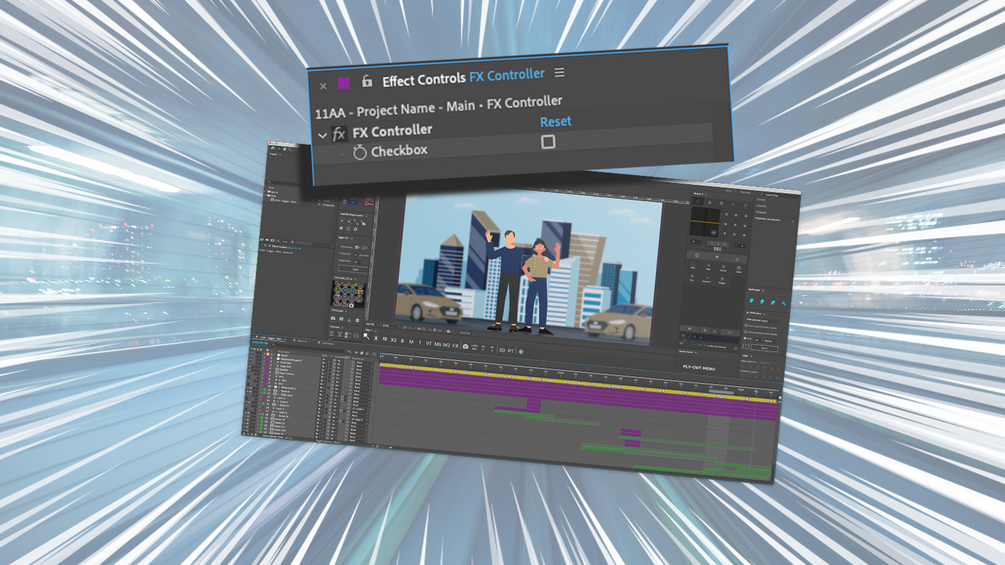Image resolution: width=1005 pixels, height=565 pixels.
Task: Click the 11AA - Project Name - Main path text
Action: pyautogui.click(x=395, y=110)
